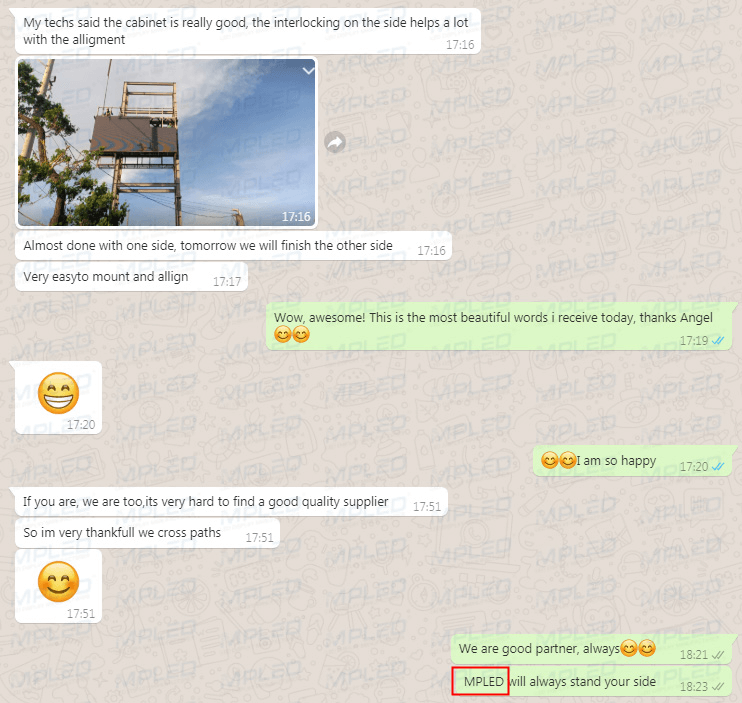742x703 pixels.
Task: Click the 17:16 timestamp on the photo
Action: [x=296, y=217]
